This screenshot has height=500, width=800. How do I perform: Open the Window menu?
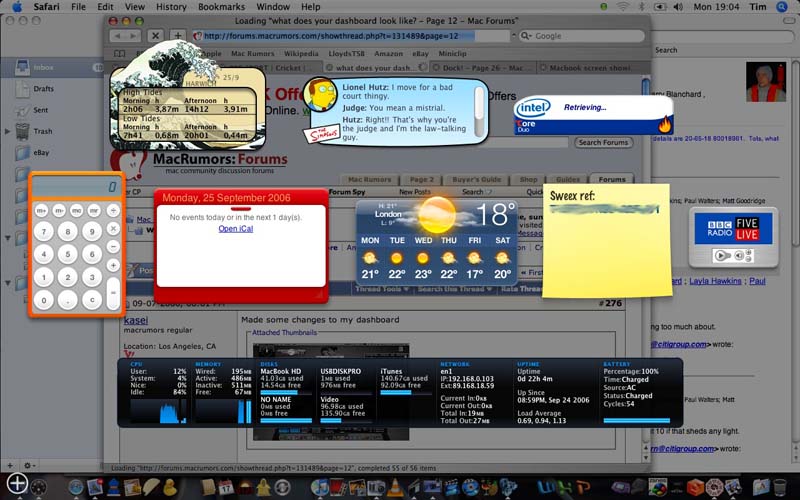[273, 7]
